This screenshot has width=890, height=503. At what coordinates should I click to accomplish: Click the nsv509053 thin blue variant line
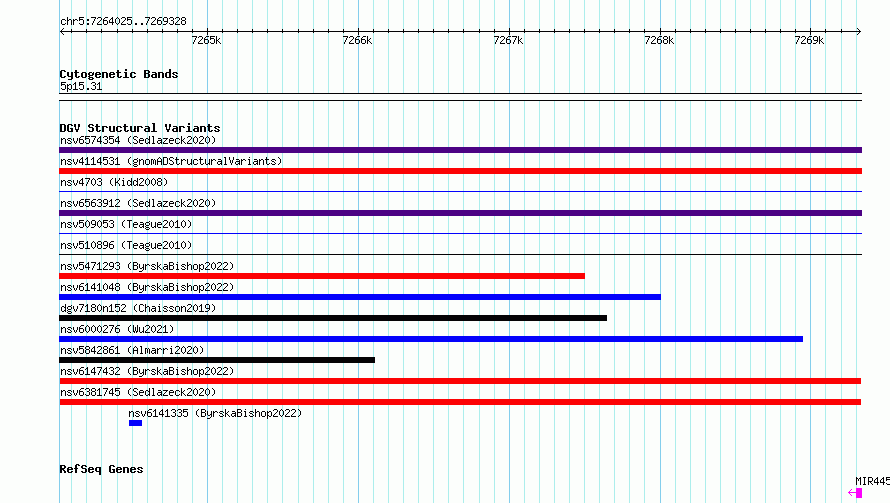pyautogui.click(x=460, y=233)
